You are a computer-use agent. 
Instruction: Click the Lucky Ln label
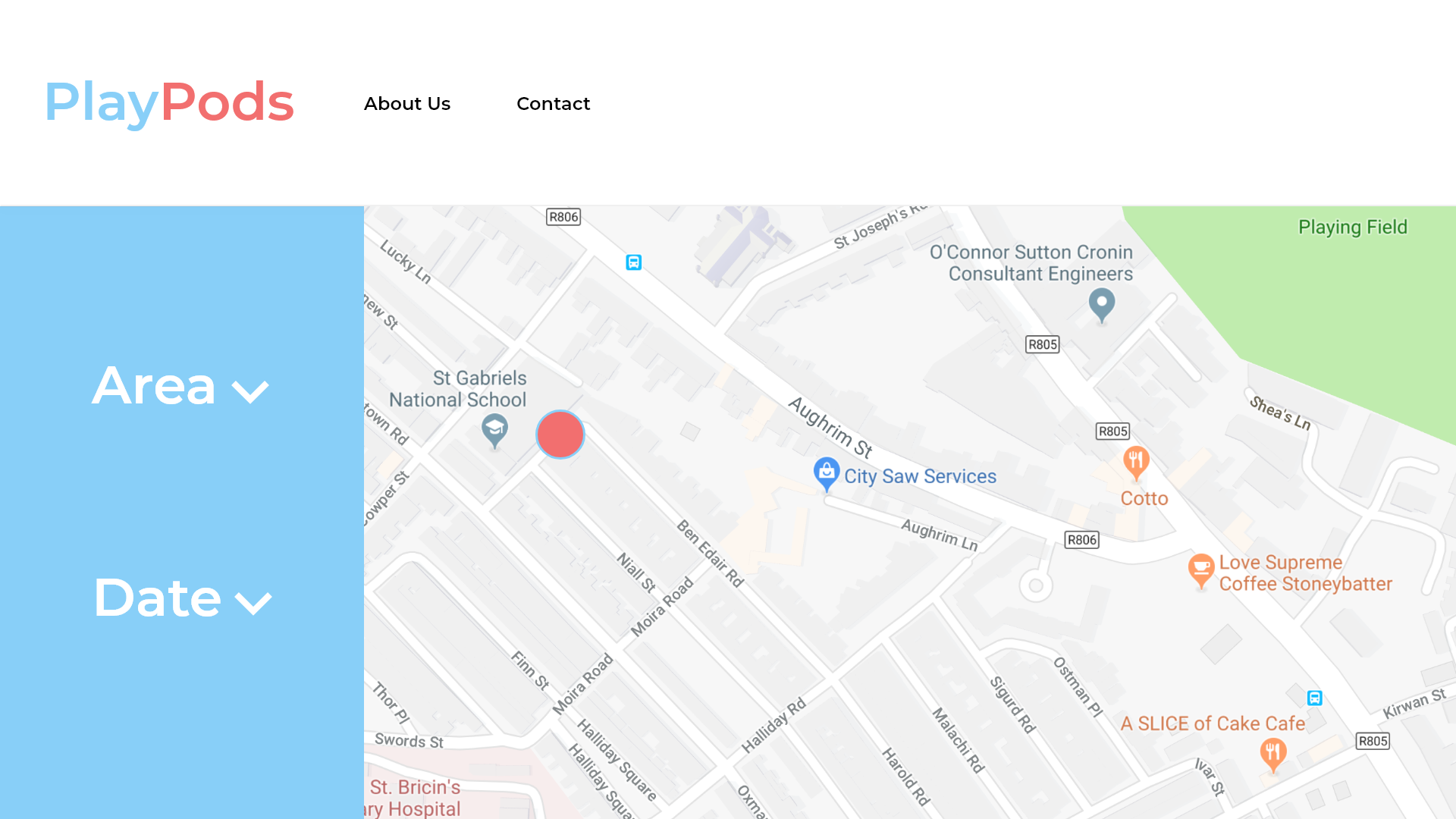[406, 262]
